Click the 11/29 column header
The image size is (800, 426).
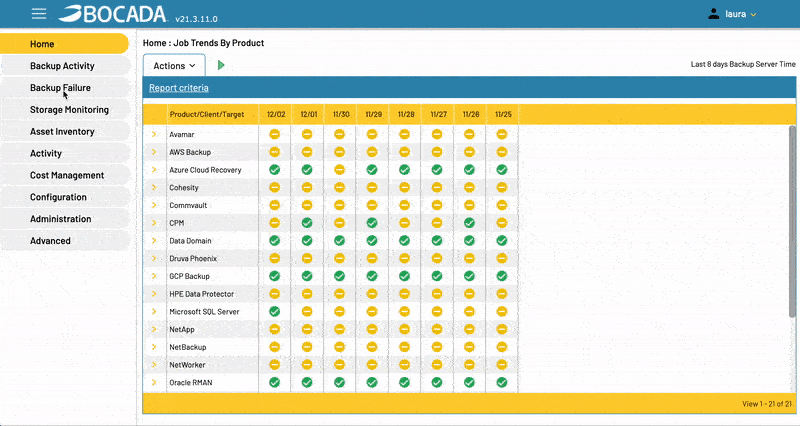[x=373, y=114]
